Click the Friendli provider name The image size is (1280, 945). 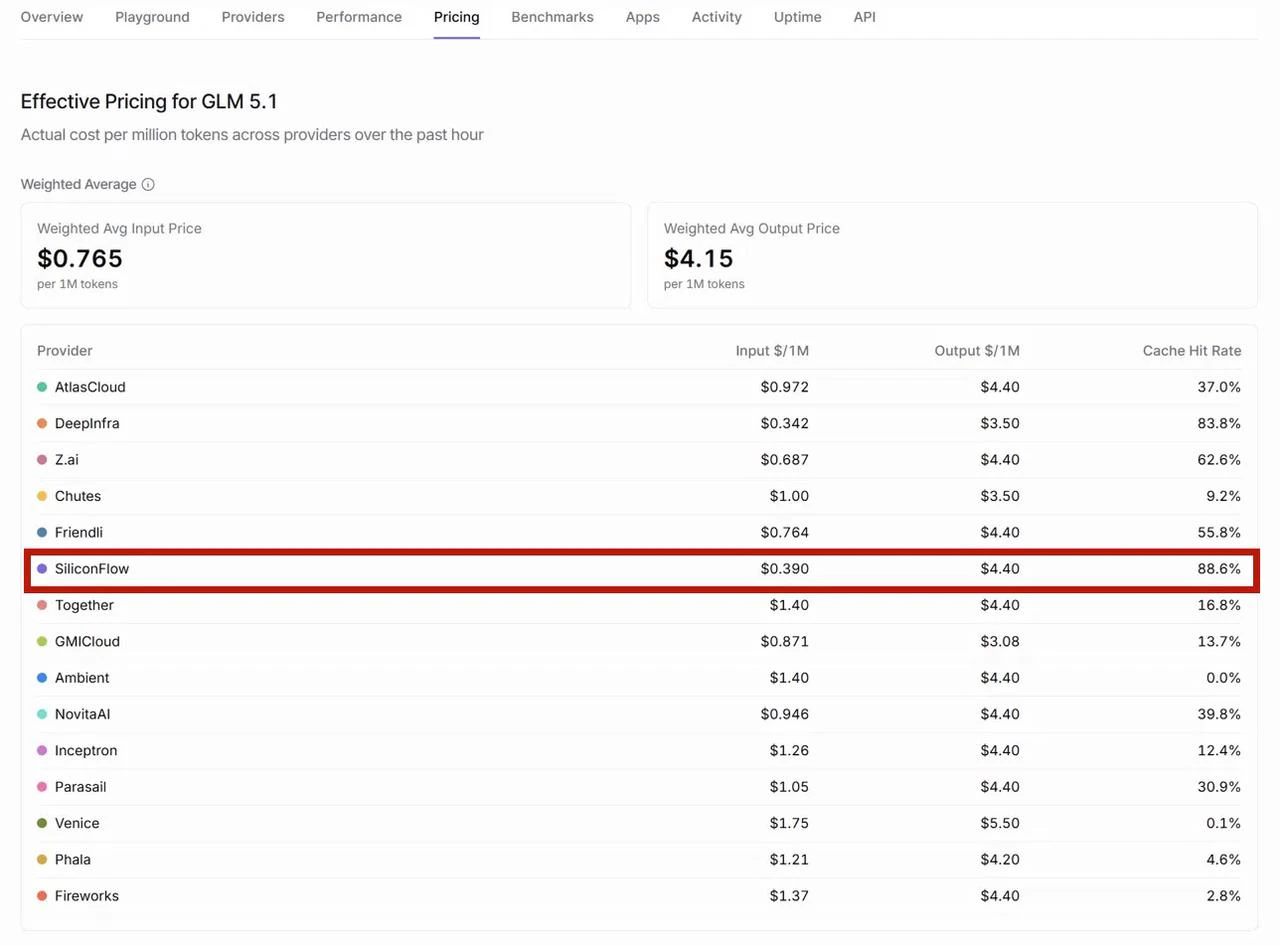click(x=79, y=532)
